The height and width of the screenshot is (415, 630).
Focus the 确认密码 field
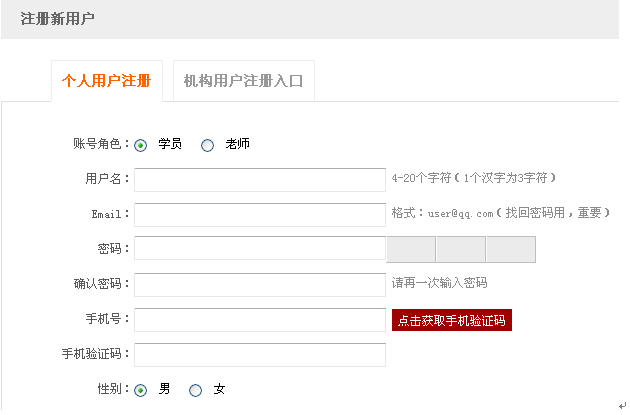tap(259, 284)
